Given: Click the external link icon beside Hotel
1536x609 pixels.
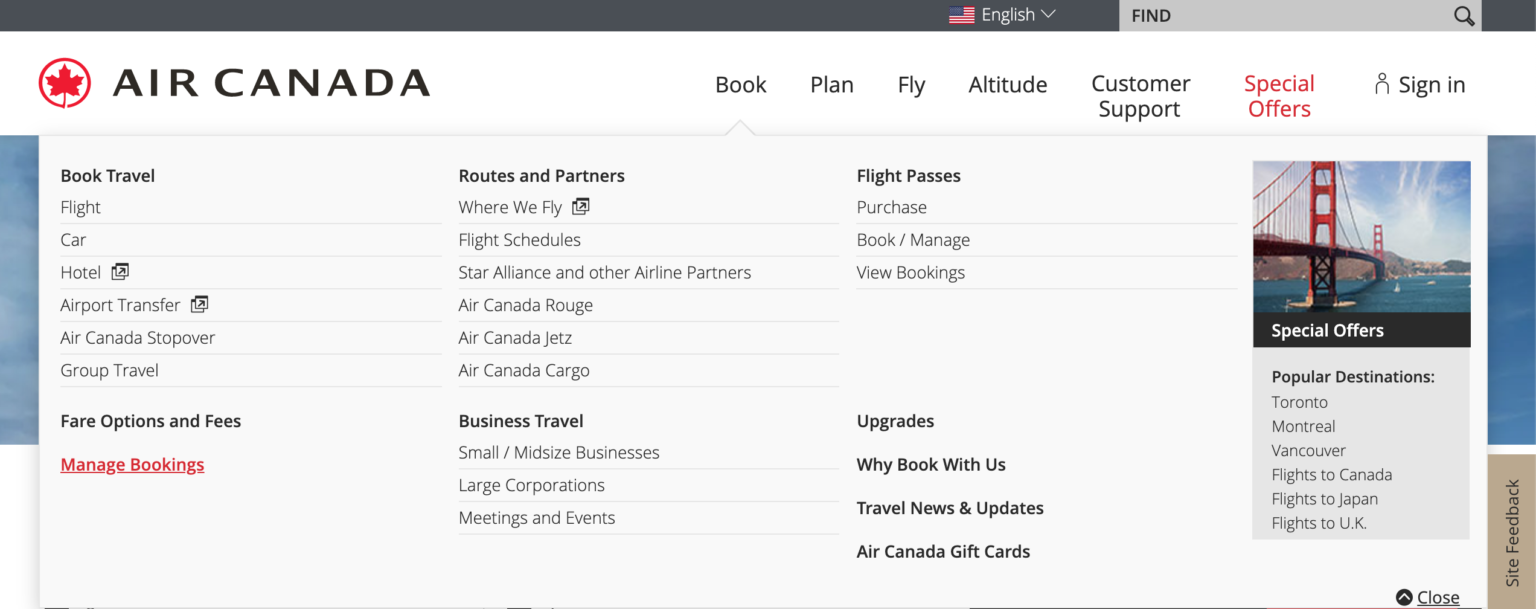Looking at the screenshot, I should tap(120, 272).
